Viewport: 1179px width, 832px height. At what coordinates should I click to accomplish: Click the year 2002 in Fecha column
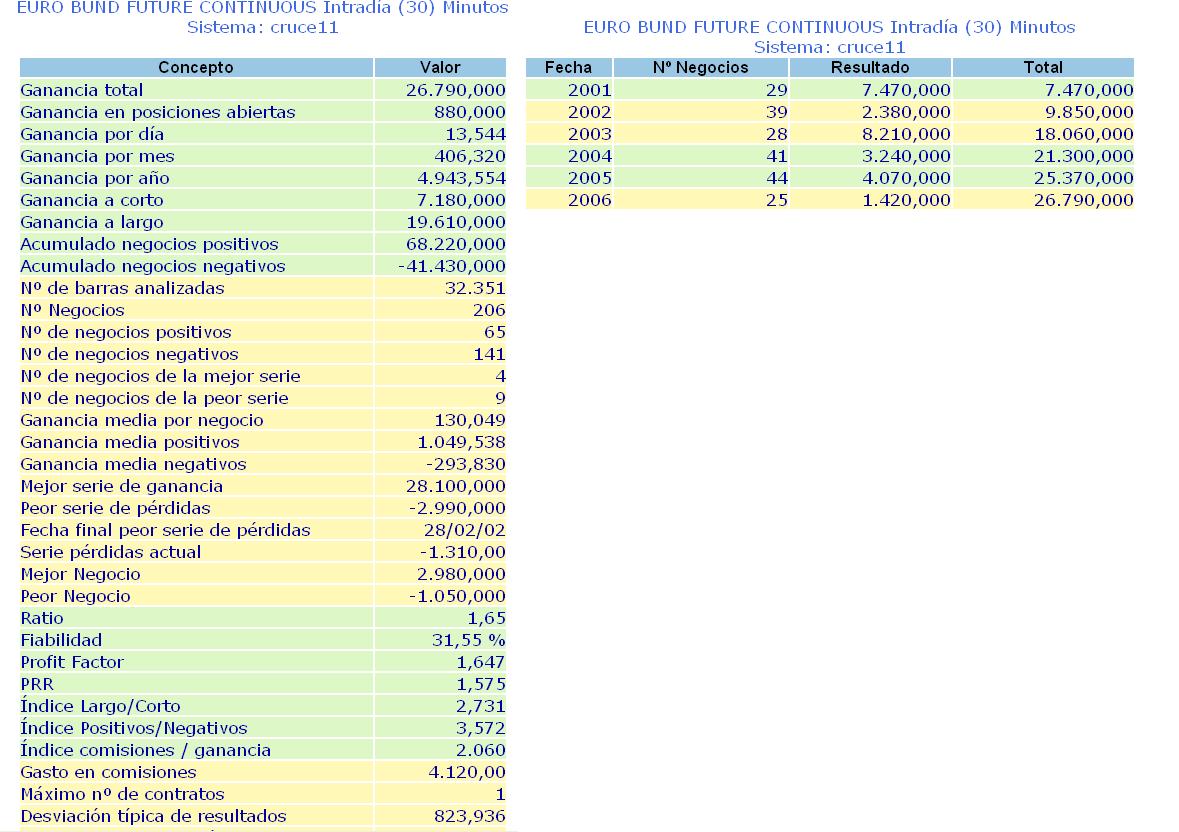click(x=590, y=112)
